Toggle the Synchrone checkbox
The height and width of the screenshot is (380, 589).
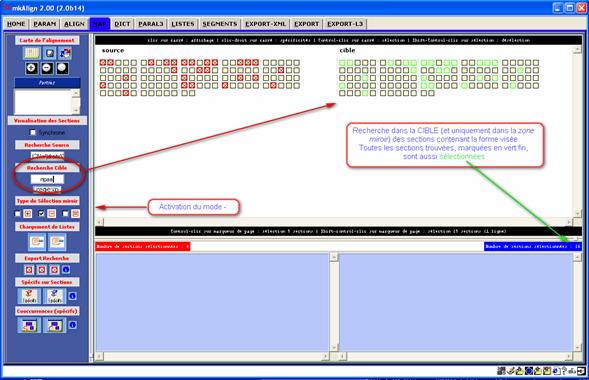pos(33,132)
